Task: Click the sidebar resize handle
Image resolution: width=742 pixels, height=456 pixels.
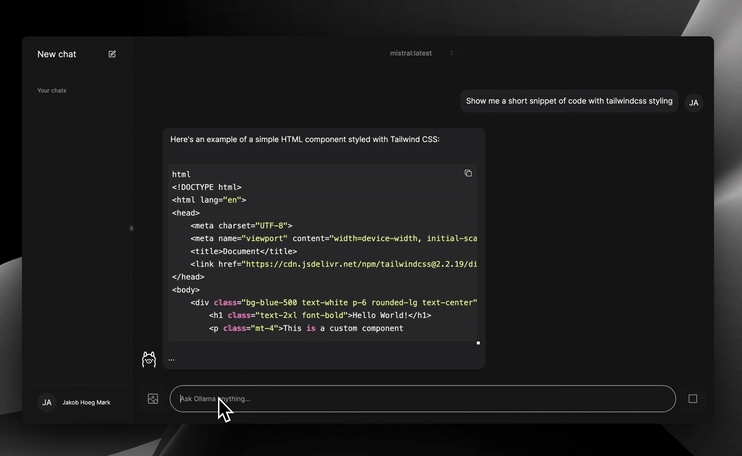Action: (x=131, y=228)
